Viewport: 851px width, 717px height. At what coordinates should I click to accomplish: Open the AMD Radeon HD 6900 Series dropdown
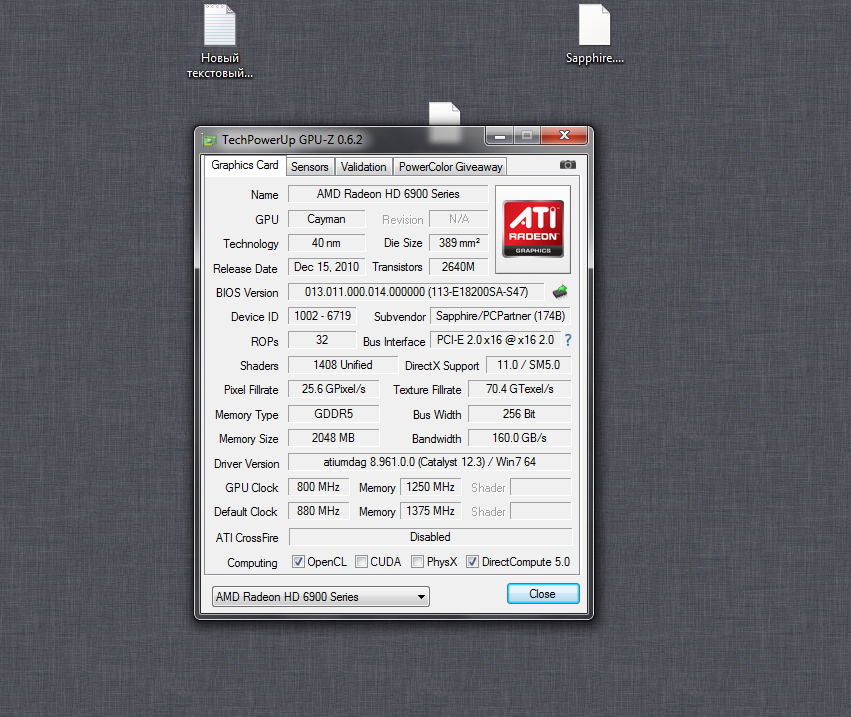point(321,597)
